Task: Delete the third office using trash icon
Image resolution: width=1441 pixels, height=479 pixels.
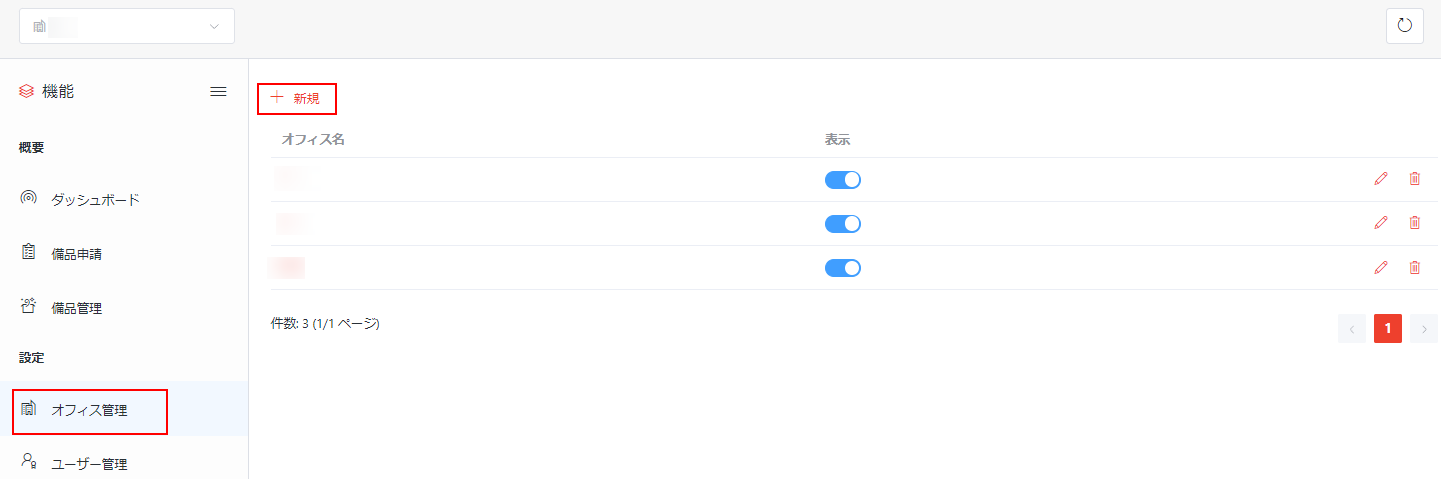Action: click(1414, 267)
